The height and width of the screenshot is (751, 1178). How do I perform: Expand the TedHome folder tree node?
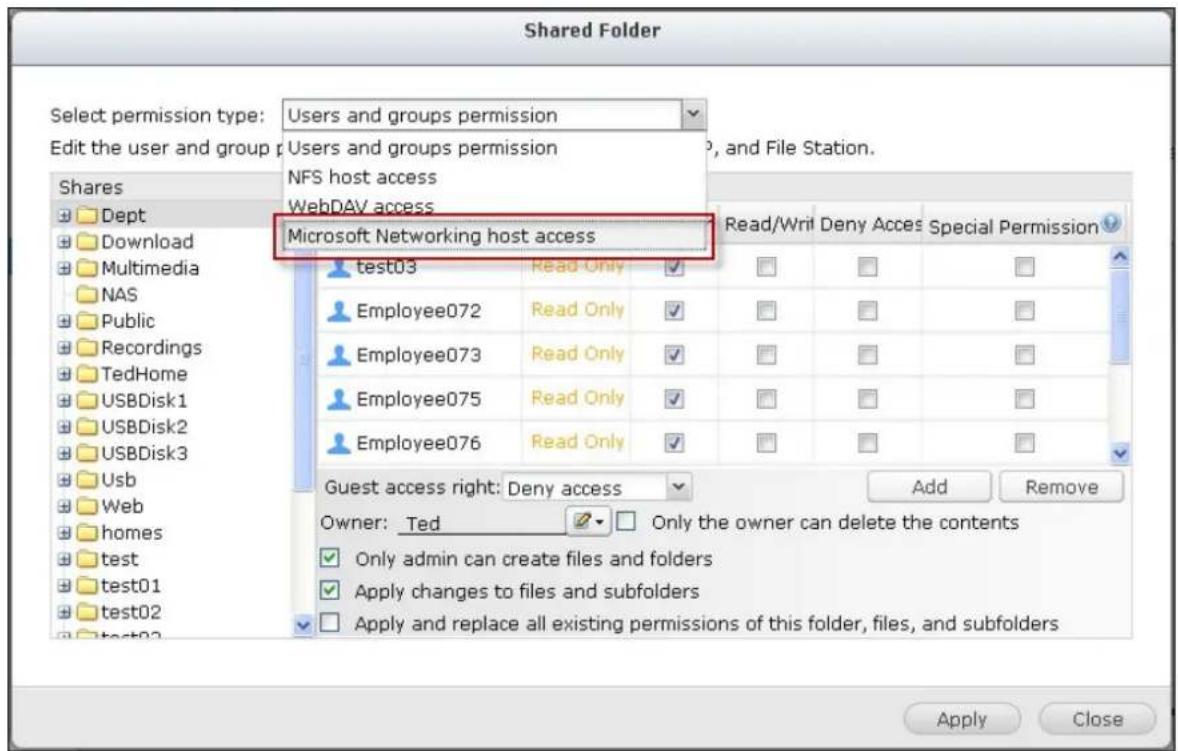[65, 374]
